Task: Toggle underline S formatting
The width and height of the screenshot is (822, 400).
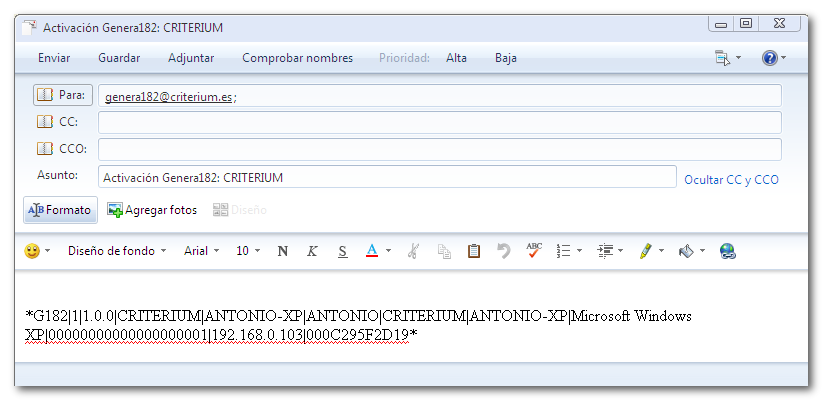Action: coord(342,251)
